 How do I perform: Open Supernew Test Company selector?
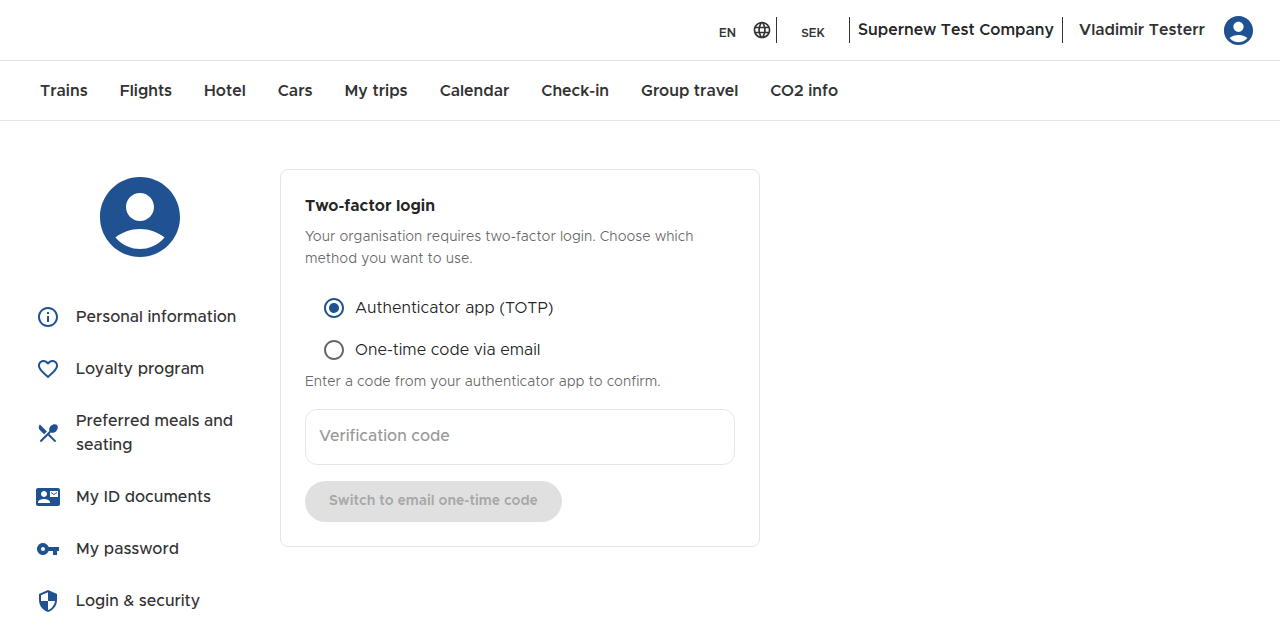point(956,30)
